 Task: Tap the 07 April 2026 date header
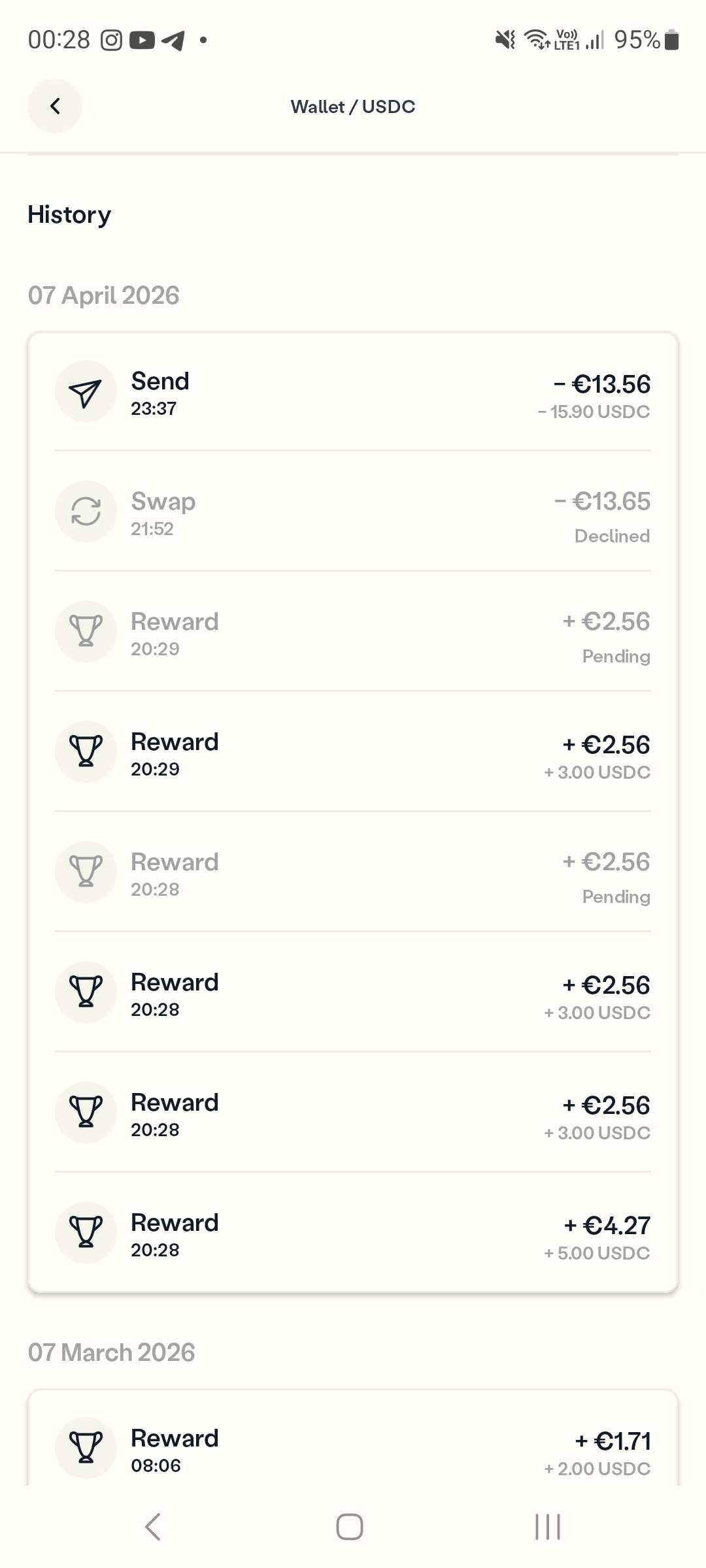[103, 295]
